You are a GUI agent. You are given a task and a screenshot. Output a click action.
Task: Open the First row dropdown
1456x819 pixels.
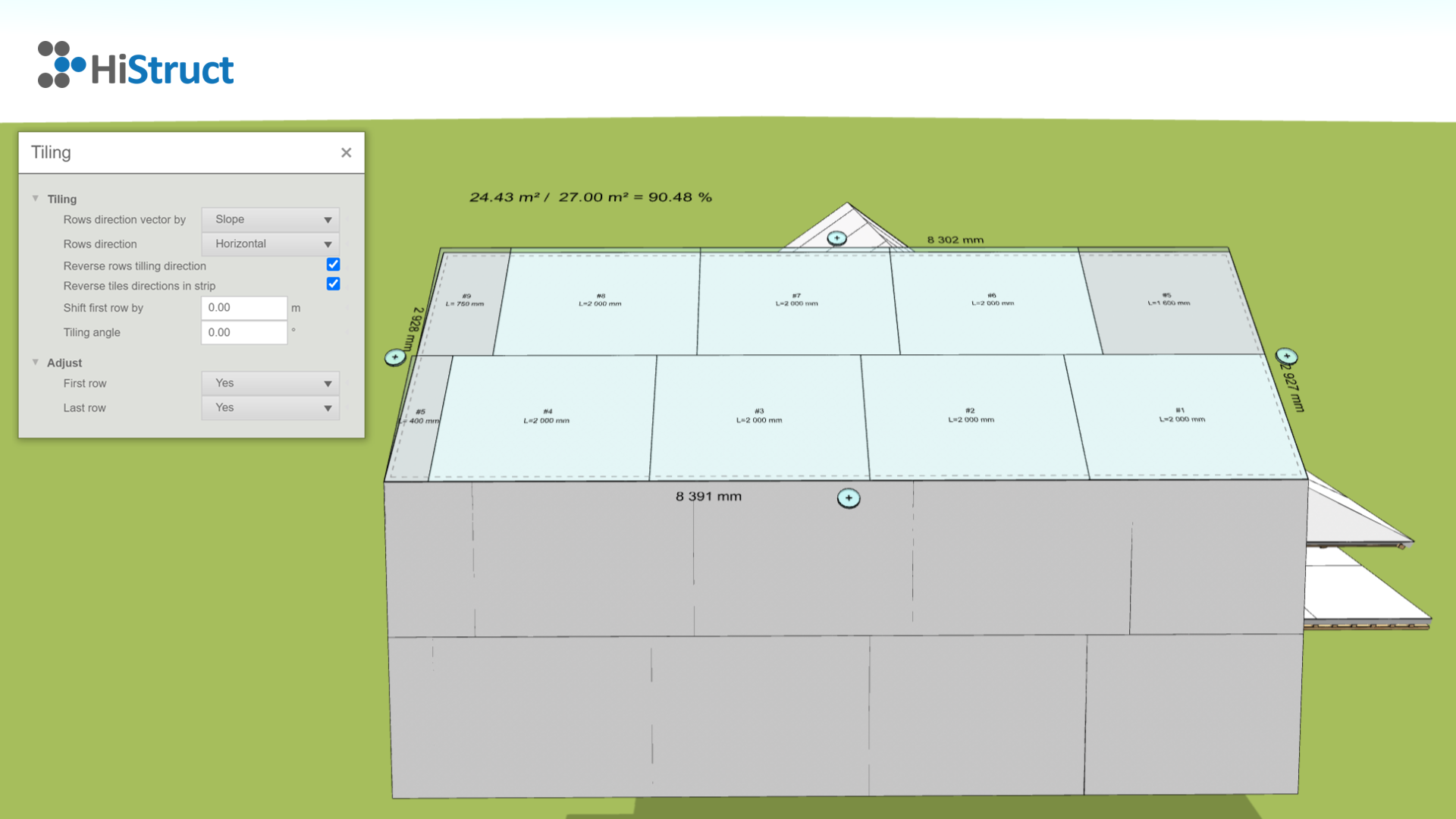(x=270, y=383)
